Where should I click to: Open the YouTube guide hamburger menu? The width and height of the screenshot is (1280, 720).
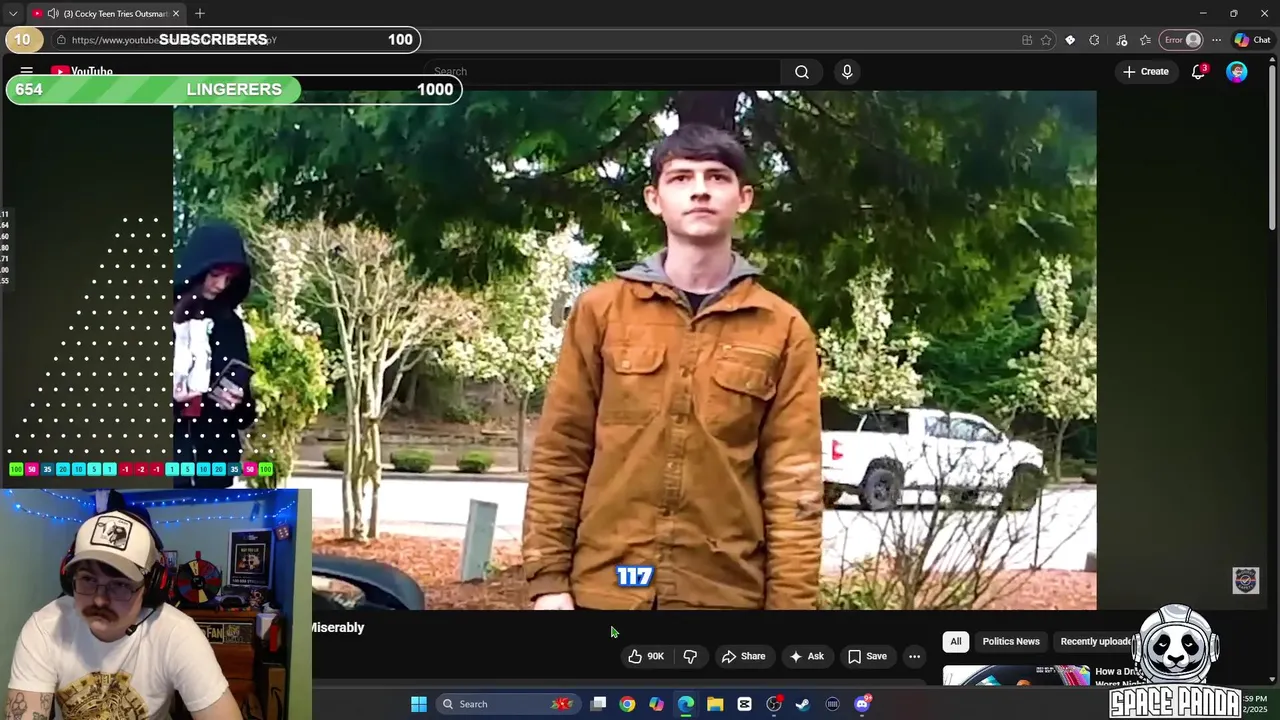[27, 71]
